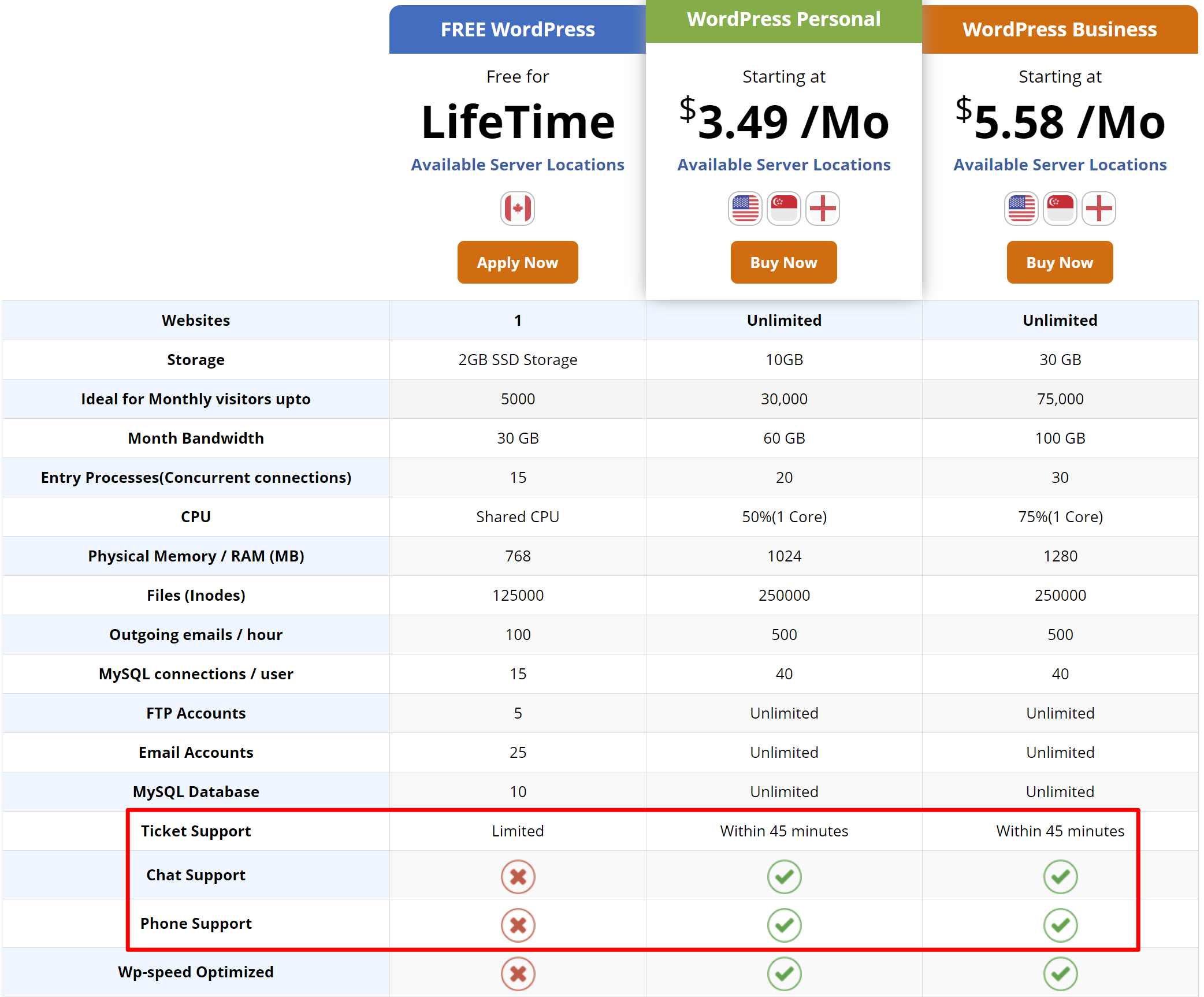
Task: Select the WordPress Business plan header
Action: pyautogui.click(x=1060, y=29)
